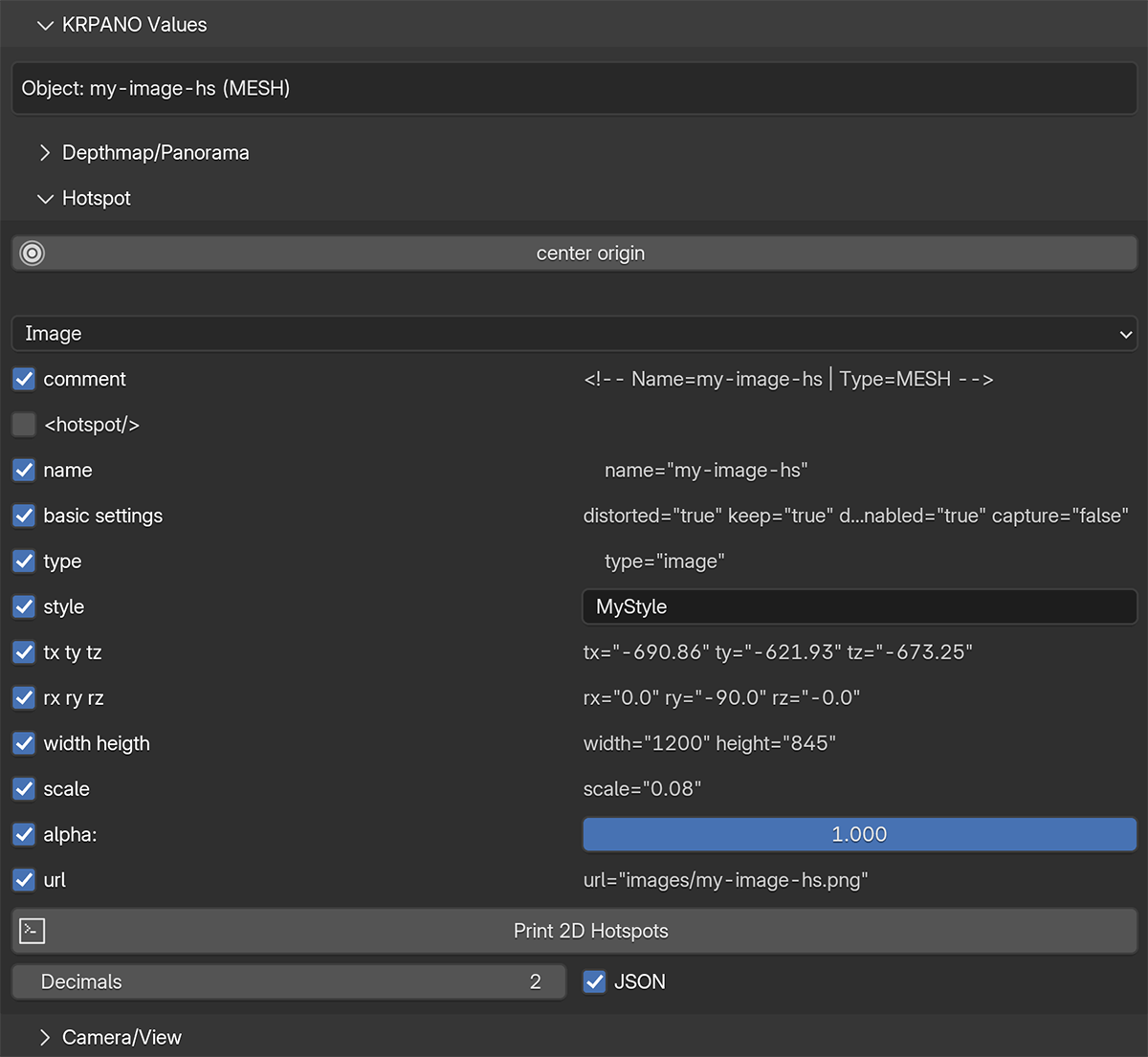
Task: Click the Print 2D Hotspots button
Action: [x=590, y=931]
